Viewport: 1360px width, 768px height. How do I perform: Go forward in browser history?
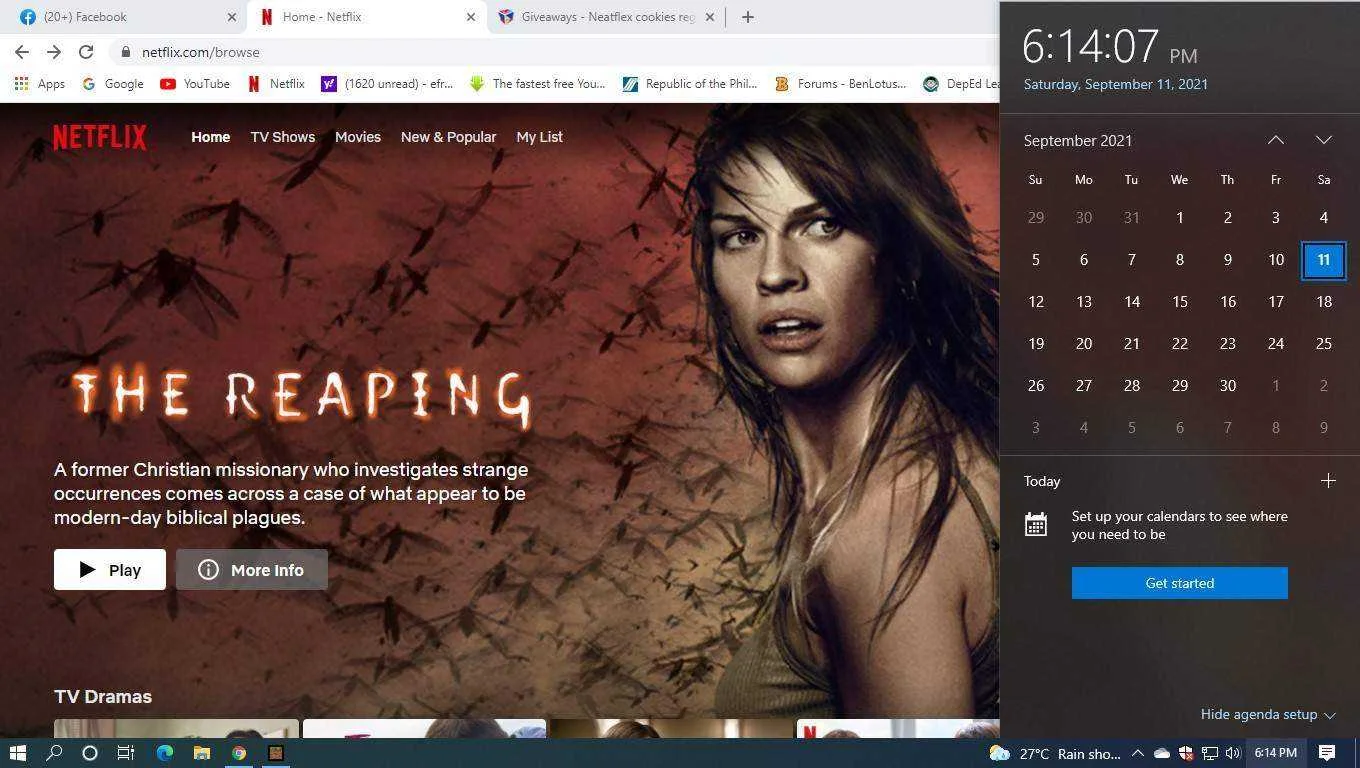click(x=54, y=52)
